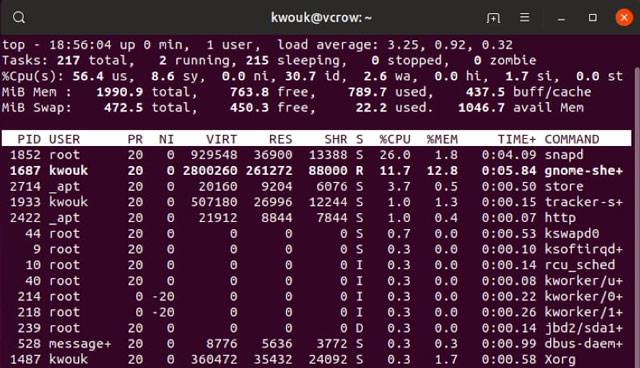Click PID 2422 in the process list
640x368 pixels.
[25, 218]
